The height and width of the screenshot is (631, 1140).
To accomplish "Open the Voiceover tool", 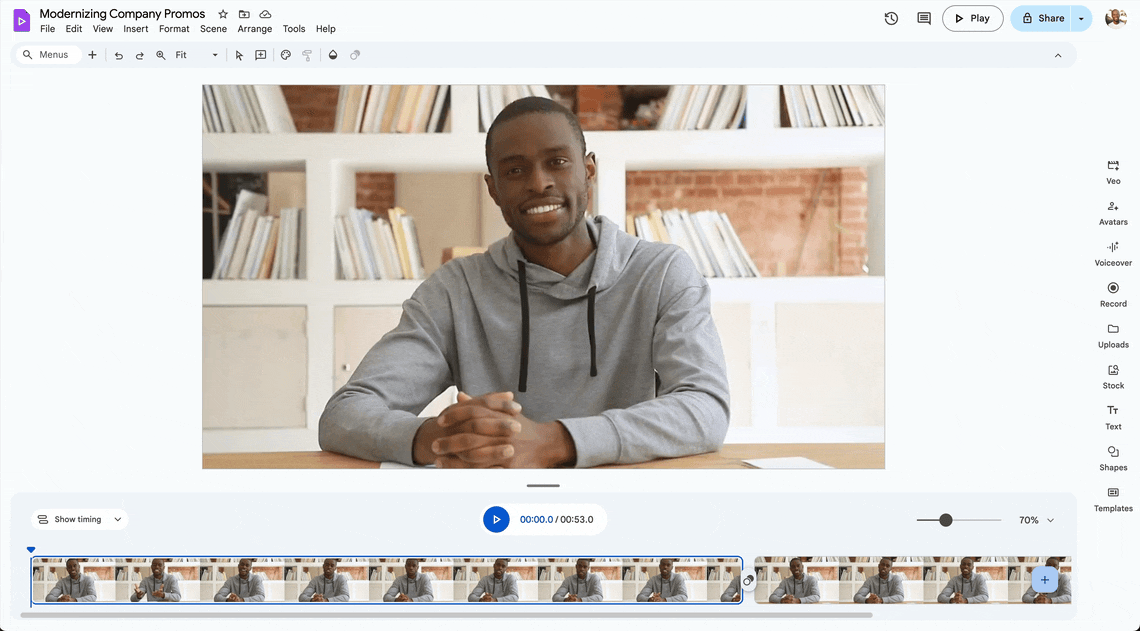I will (x=1112, y=254).
